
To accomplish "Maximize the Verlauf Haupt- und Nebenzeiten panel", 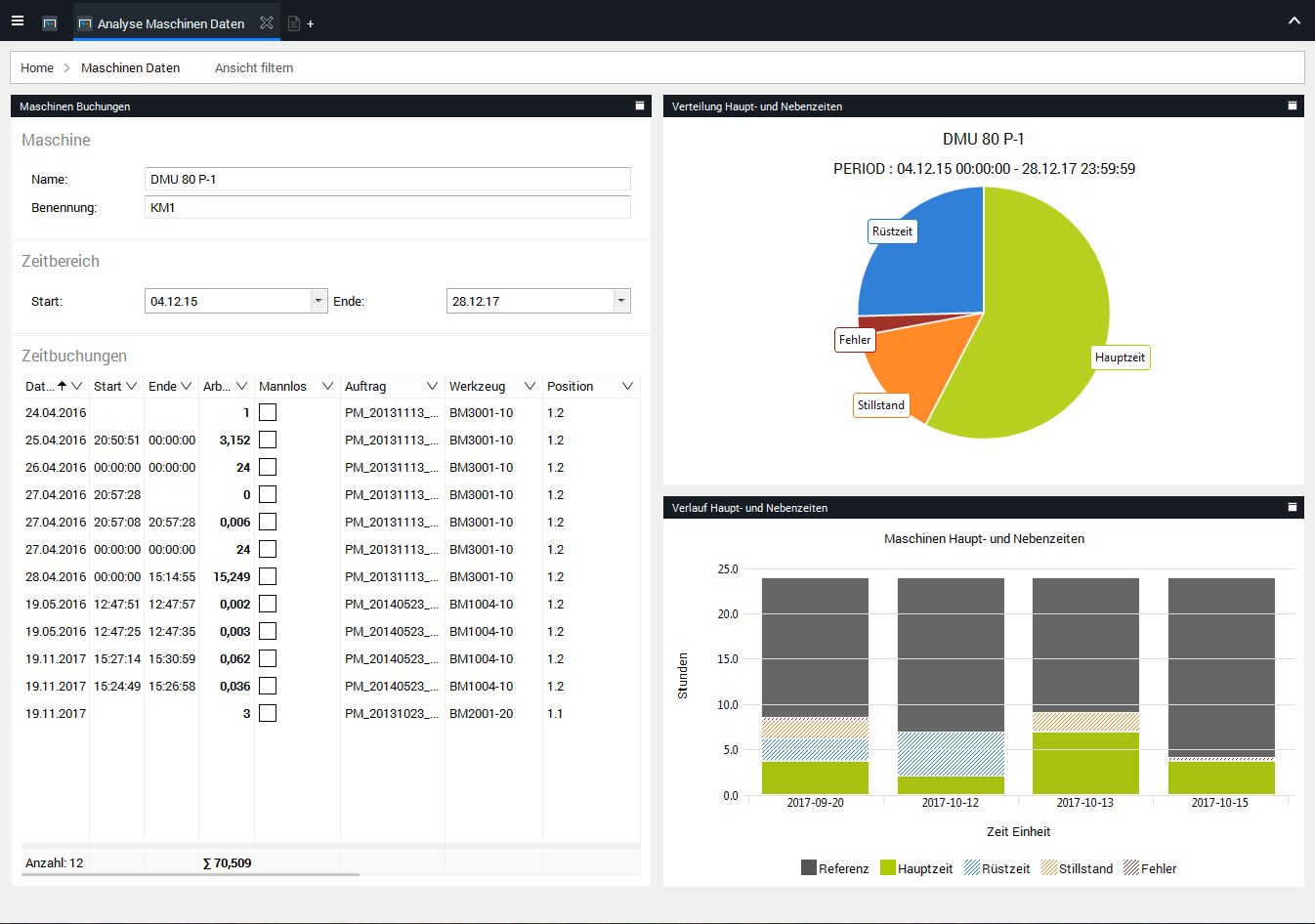I will (1292, 507).
